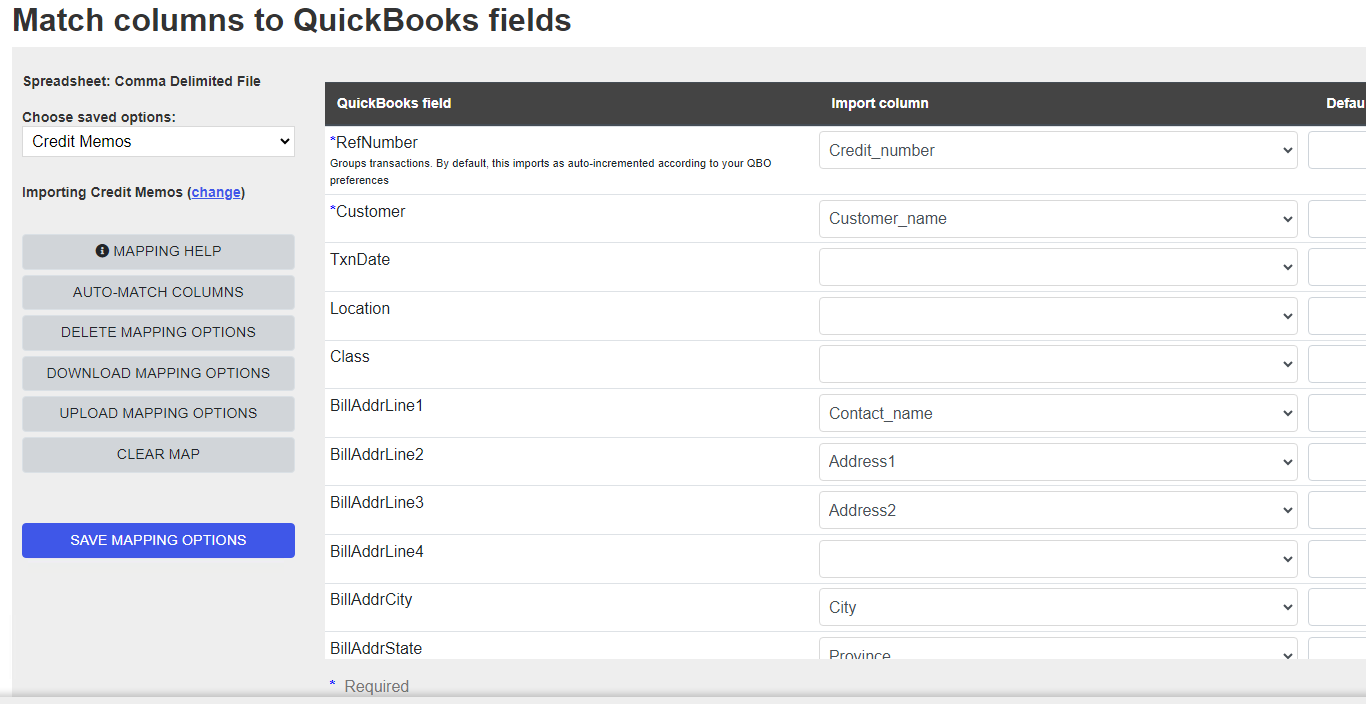This screenshot has width=1366, height=704.
Task: Click the BillAddrLine1 default value field
Action: click(1337, 413)
